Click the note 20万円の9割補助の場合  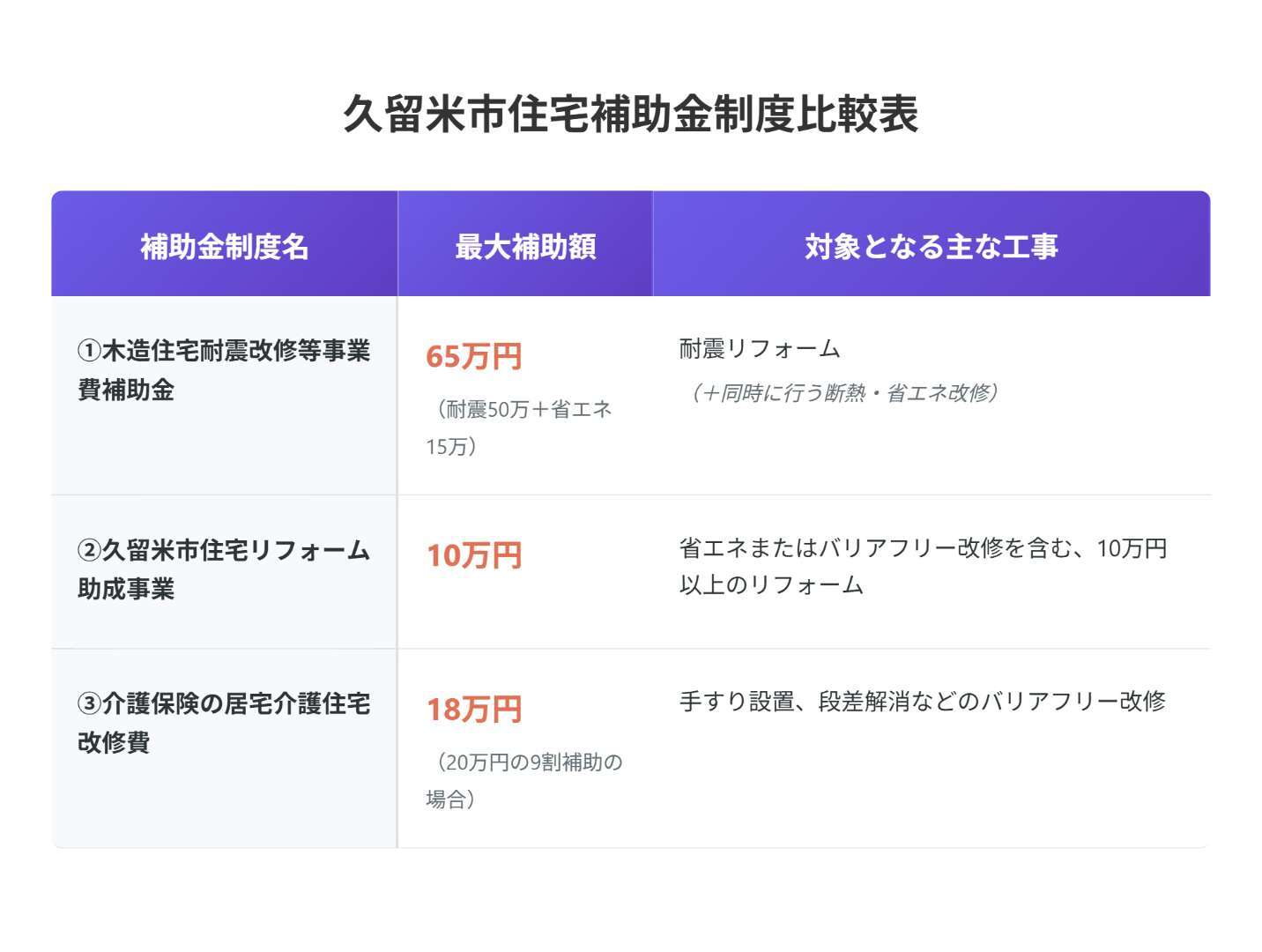[x=524, y=780]
